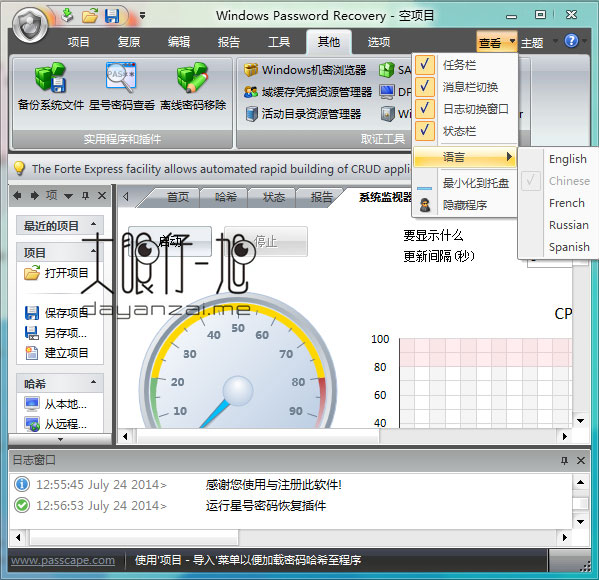The width and height of the screenshot is (599, 580).
Task: Click the green cubes SA tool icon
Action: pyautogui.click(x=387, y=70)
